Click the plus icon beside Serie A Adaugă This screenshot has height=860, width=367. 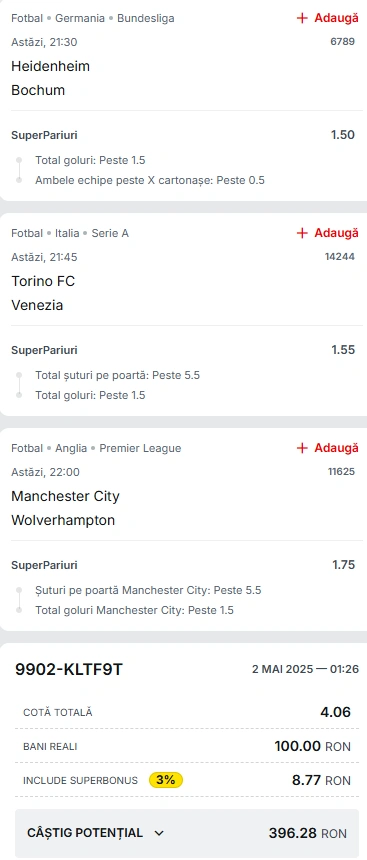302,233
